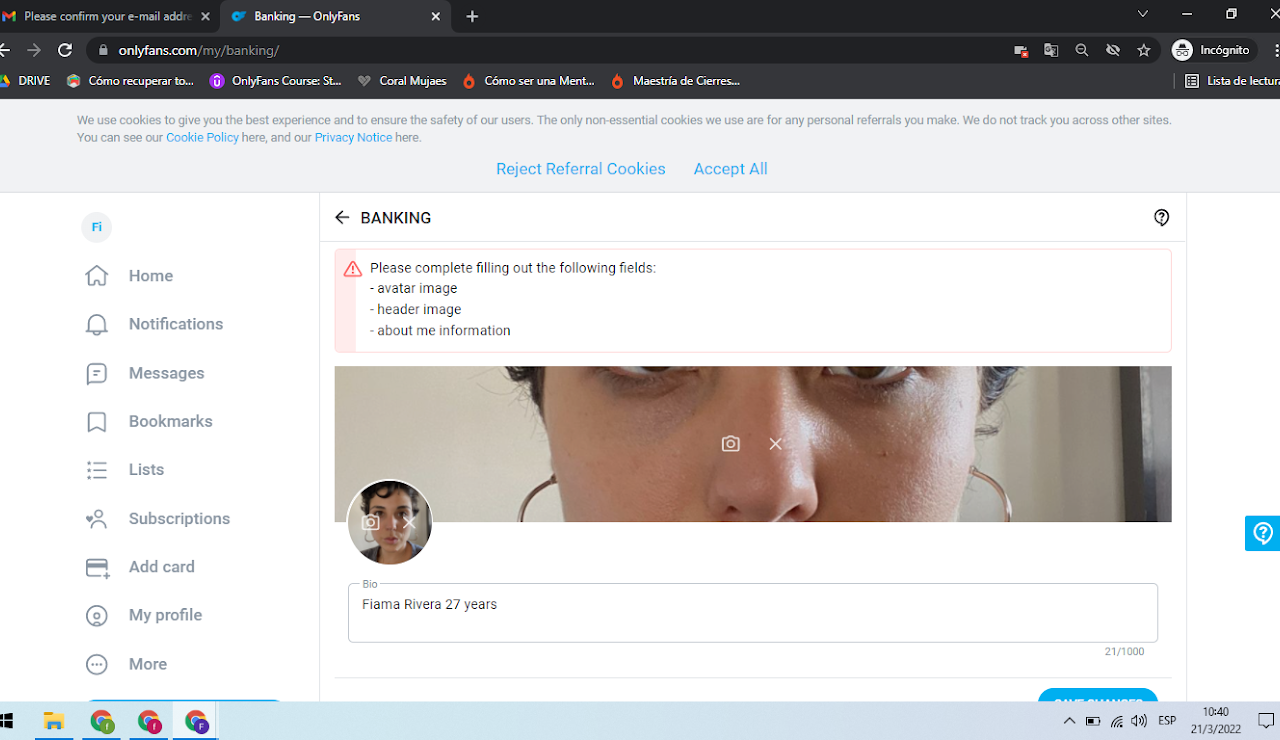Viewport: 1280px width, 740px height.
Task: Open the zoom magnifier in the address bar
Action: tap(1082, 50)
